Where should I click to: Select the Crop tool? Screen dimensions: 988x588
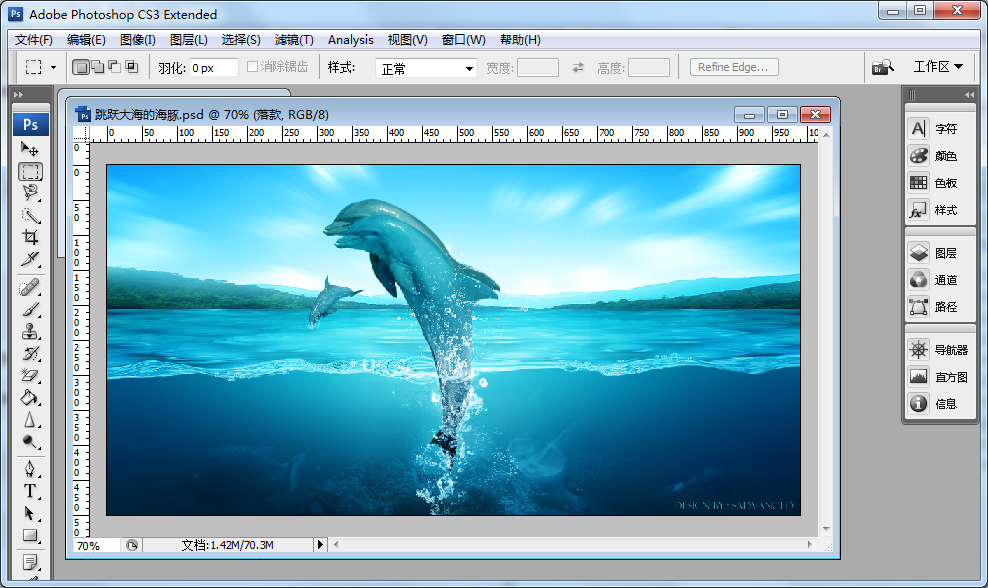click(x=30, y=238)
